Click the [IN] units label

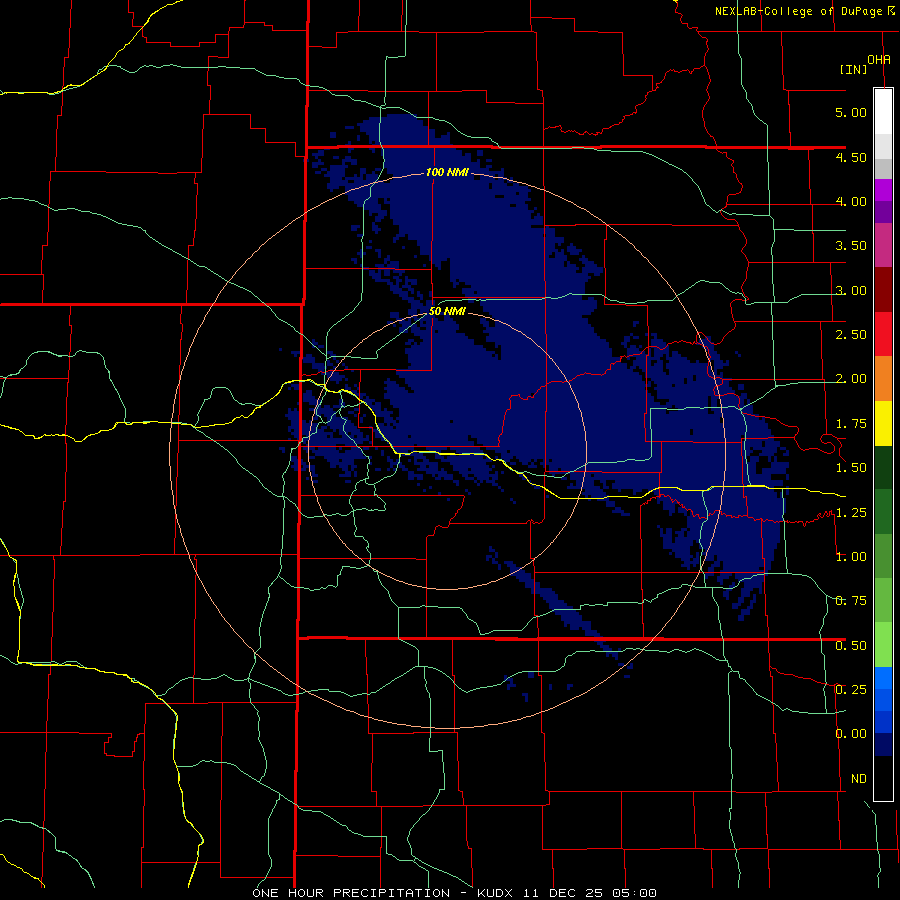[853, 69]
